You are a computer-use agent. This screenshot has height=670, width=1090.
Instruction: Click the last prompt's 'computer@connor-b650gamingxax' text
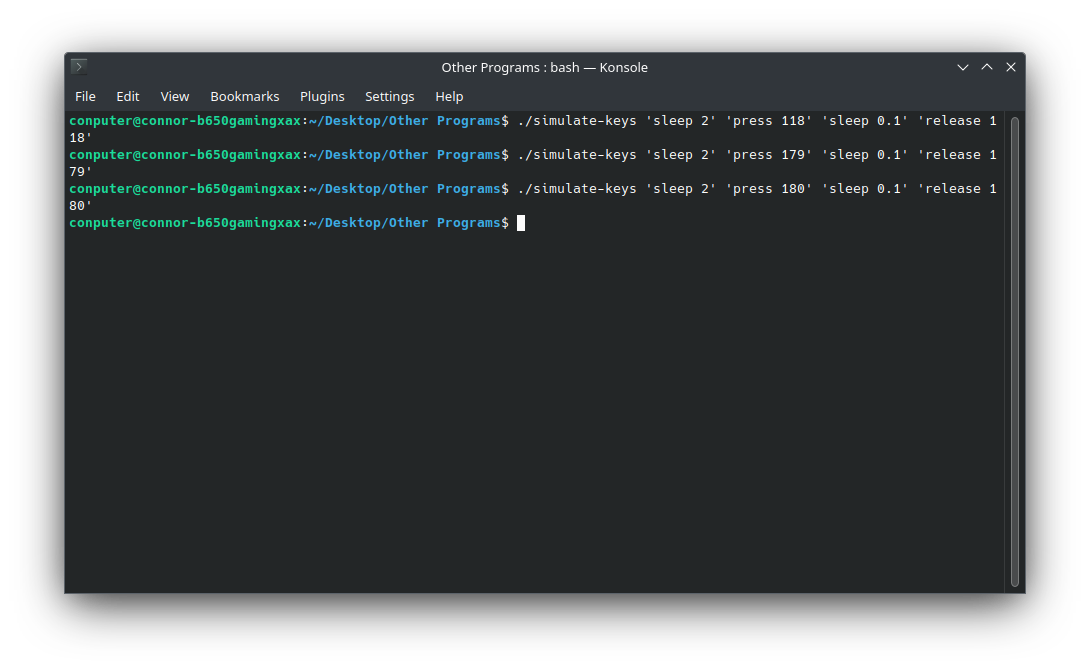[x=185, y=223]
